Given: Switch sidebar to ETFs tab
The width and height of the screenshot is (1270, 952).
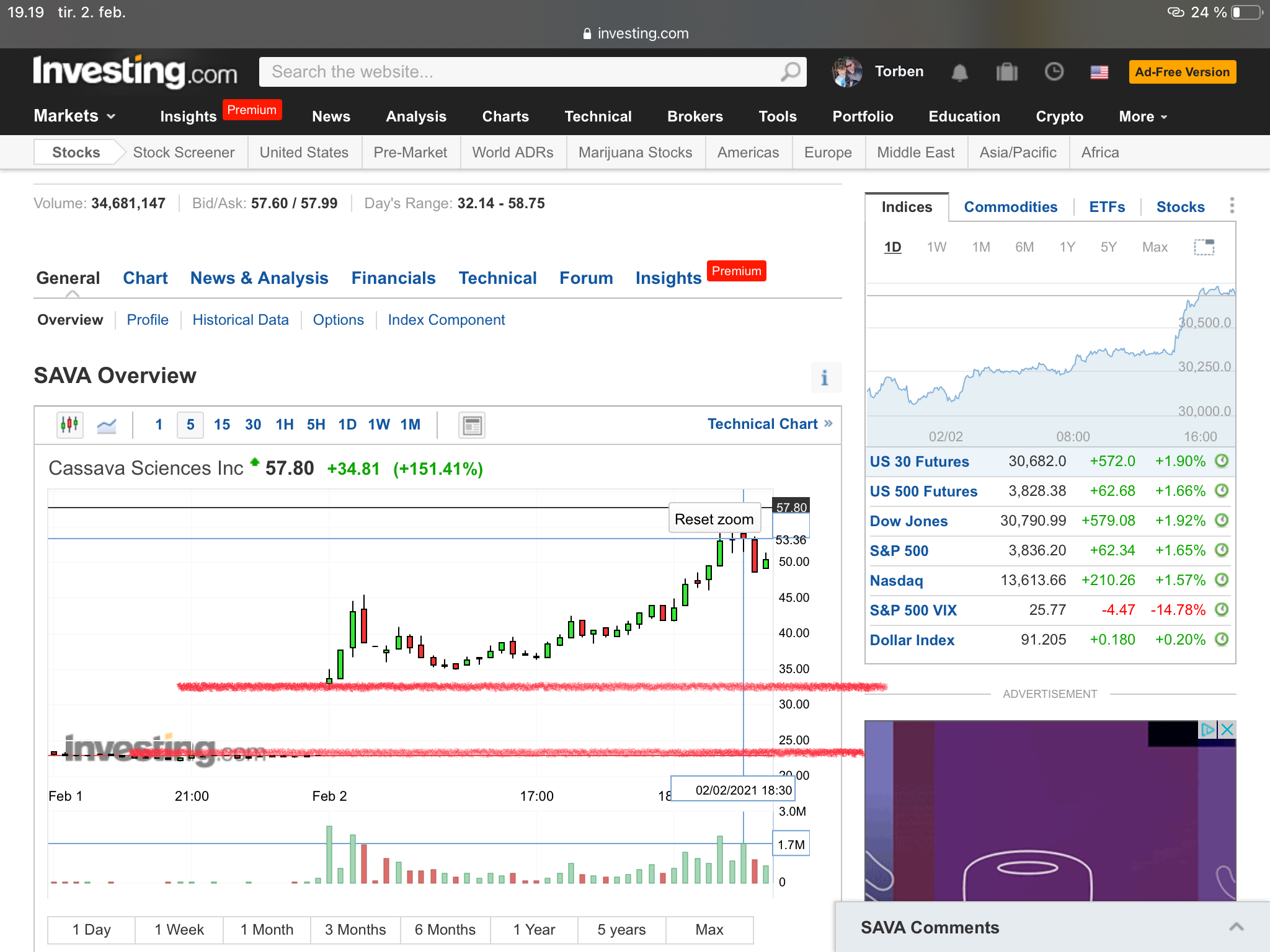Looking at the screenshot, I should (x=1107, y=207).
